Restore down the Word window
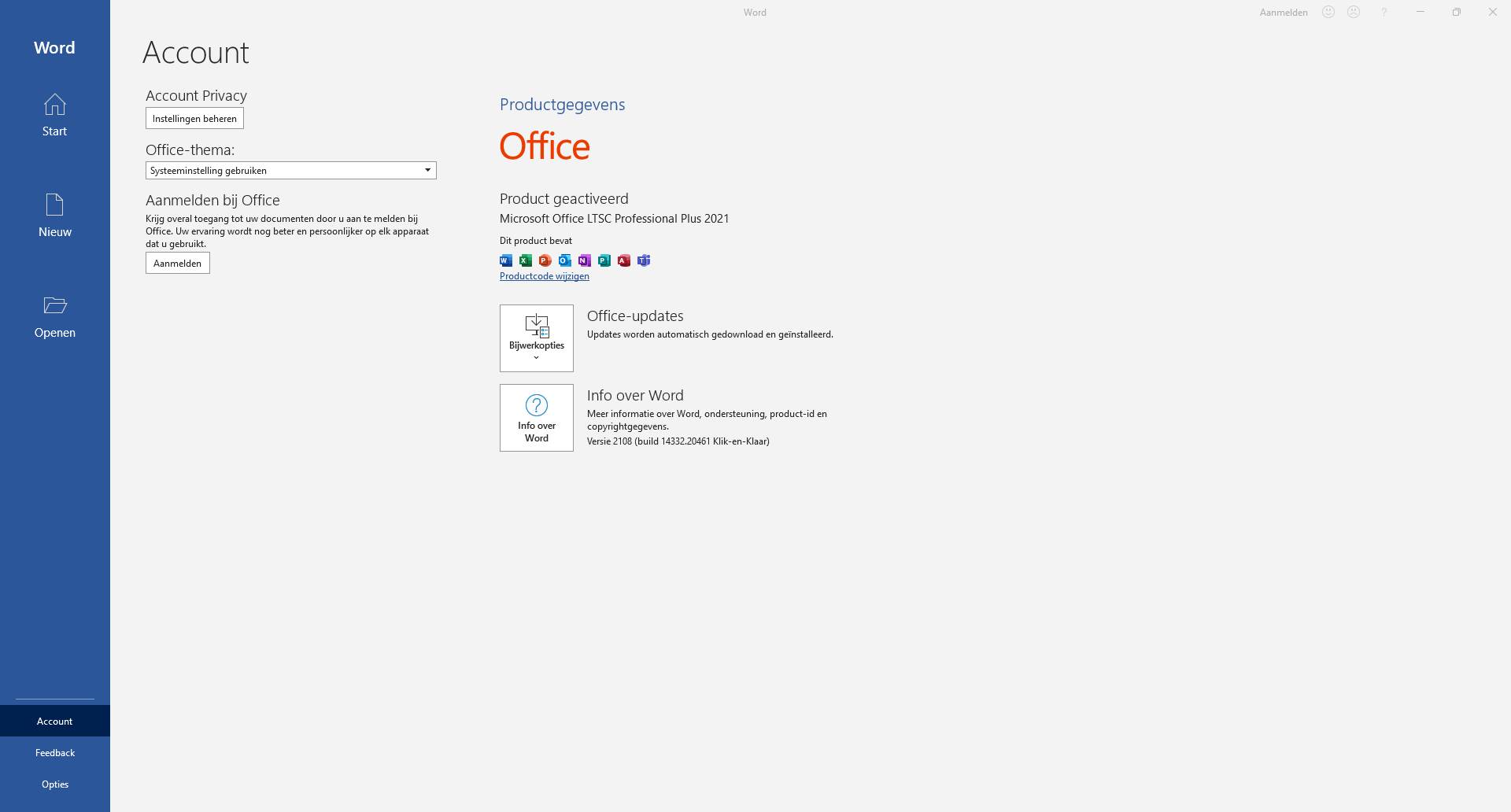The height and width of the screenshot is (812, 1511). pyautogui.click(x=1457, y=12)
